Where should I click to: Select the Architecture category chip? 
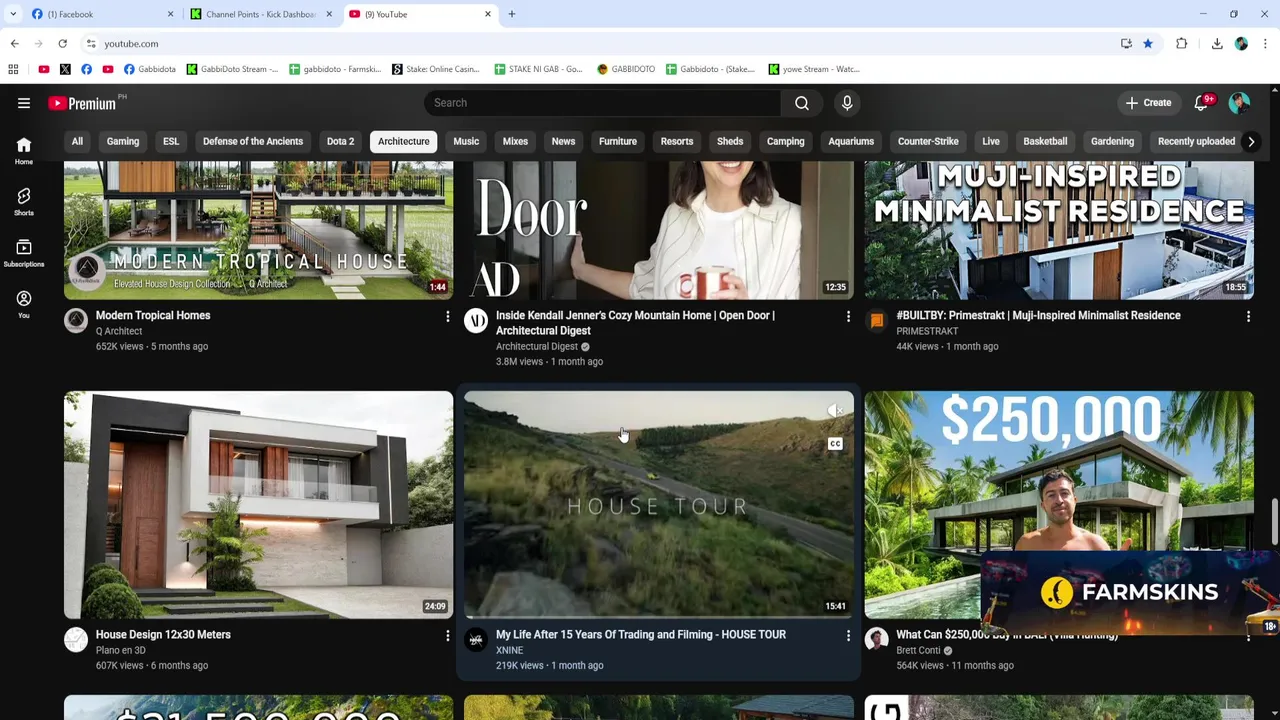click(404, 141)
